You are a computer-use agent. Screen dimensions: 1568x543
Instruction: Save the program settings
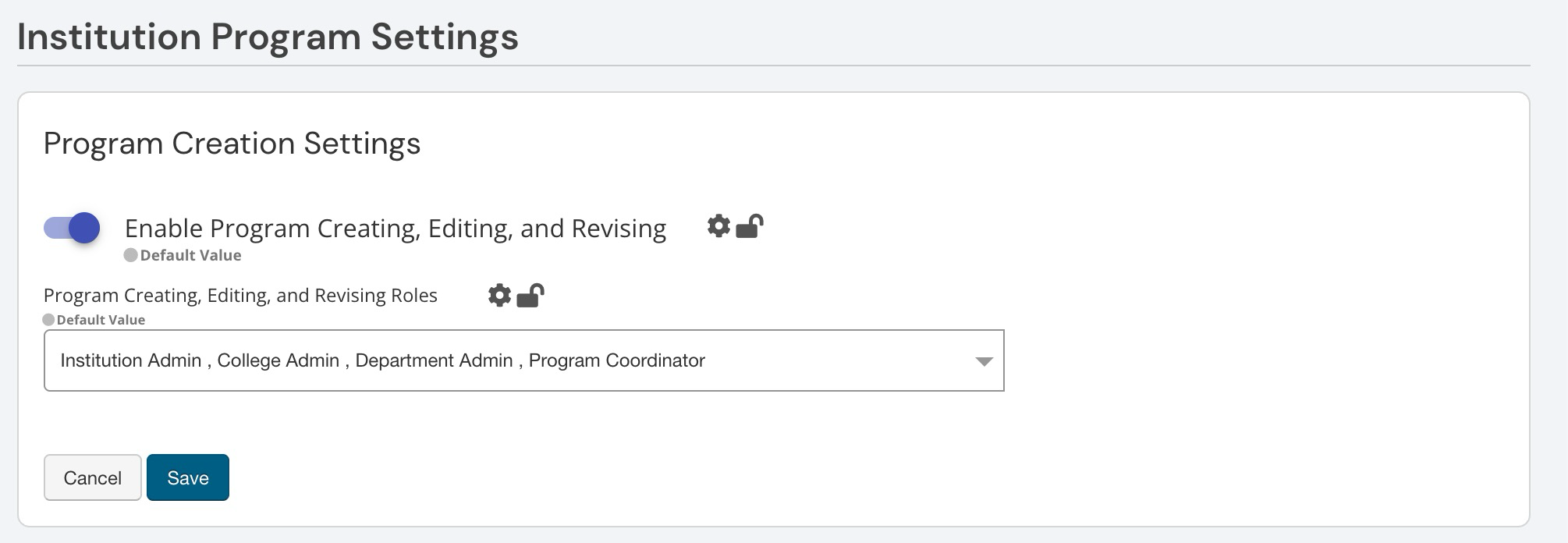tap(188, 477)
